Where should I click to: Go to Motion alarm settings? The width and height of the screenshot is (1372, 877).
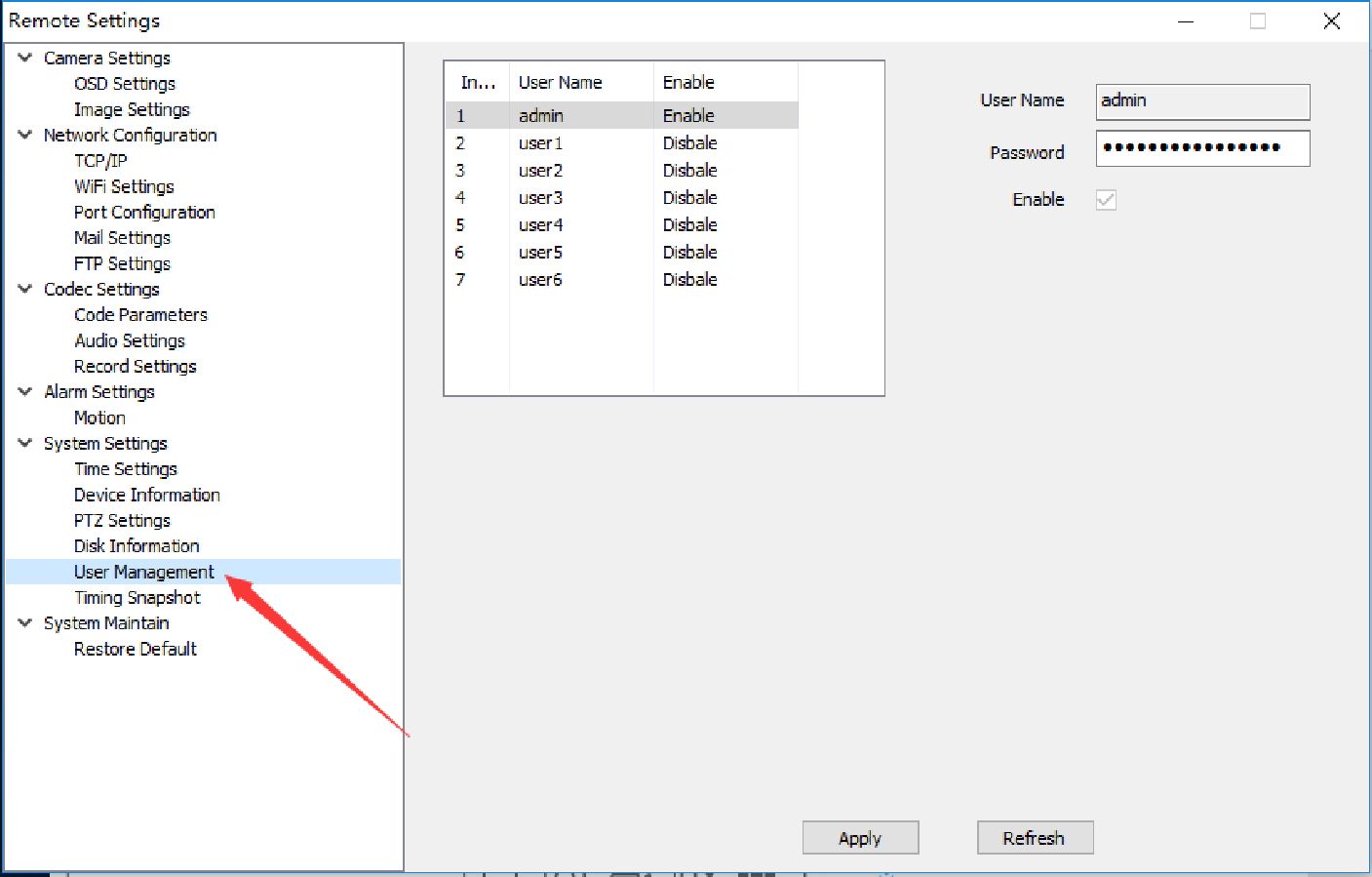[x=99, y=418]
